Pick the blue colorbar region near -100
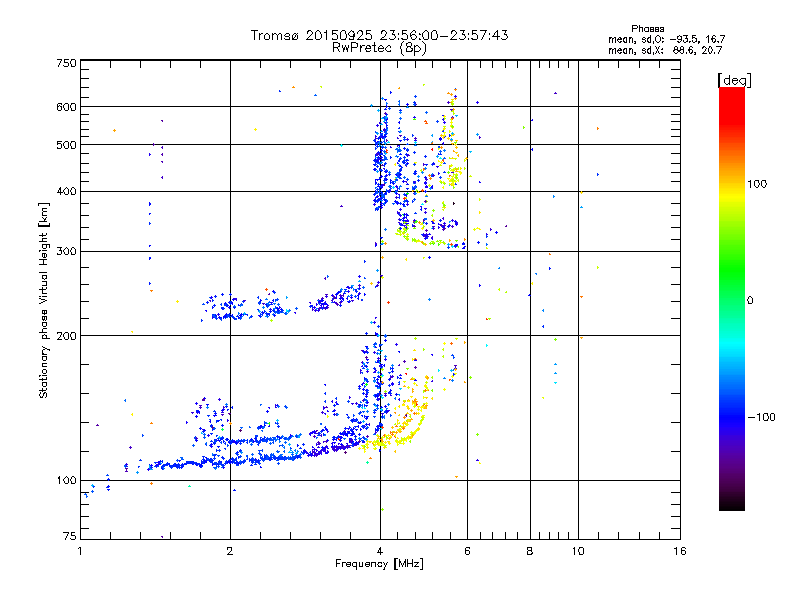 tap(732, 417)
